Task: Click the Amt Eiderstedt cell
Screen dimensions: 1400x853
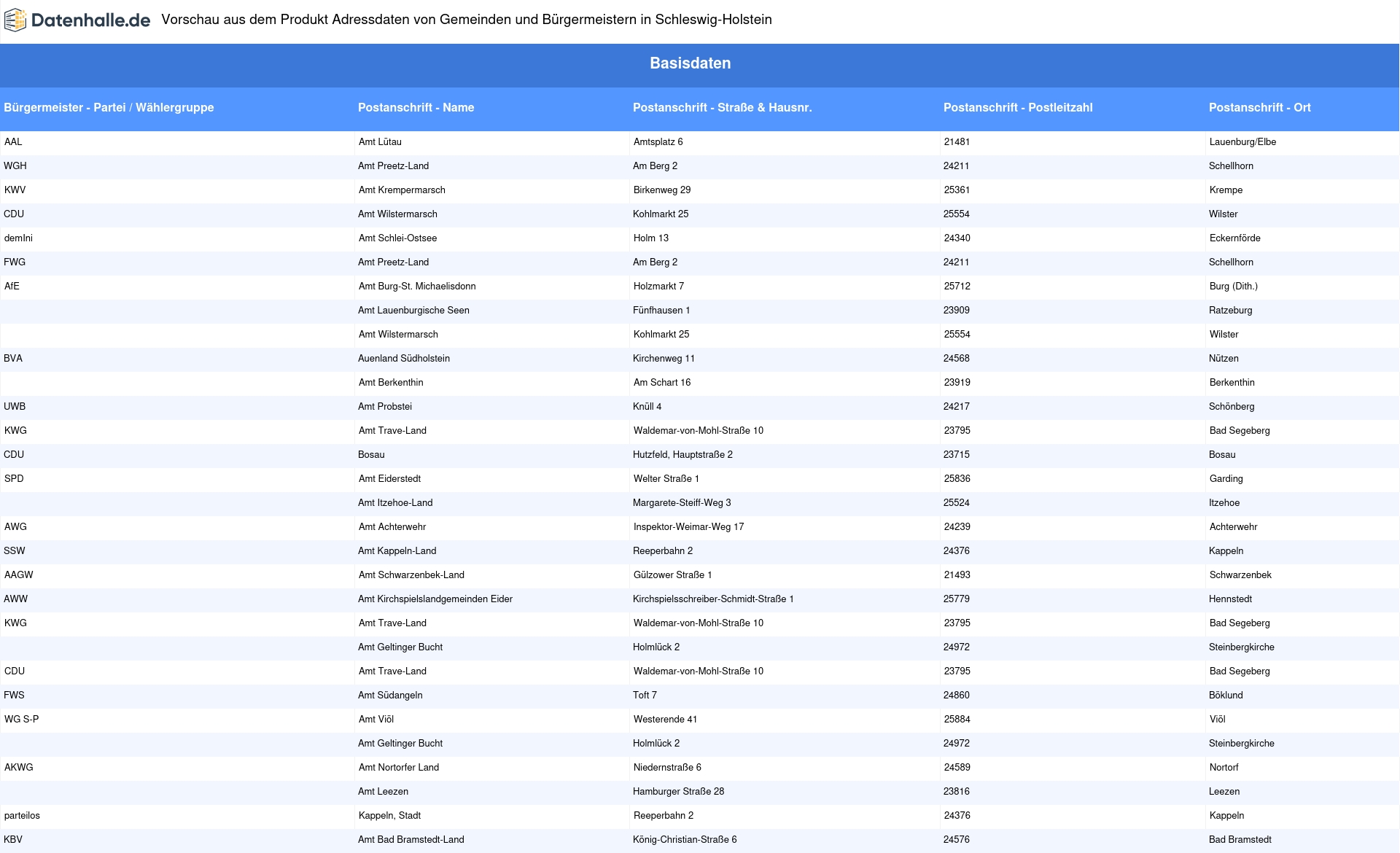Action: coord(389,479)
